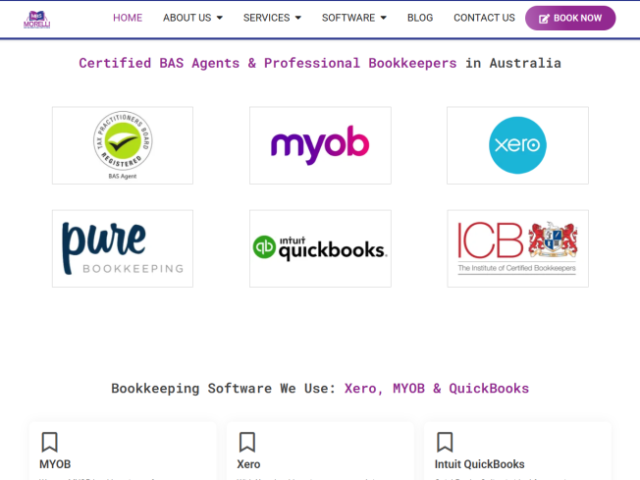
Task: Click the MYOB card heading
Action: [55, 464]
